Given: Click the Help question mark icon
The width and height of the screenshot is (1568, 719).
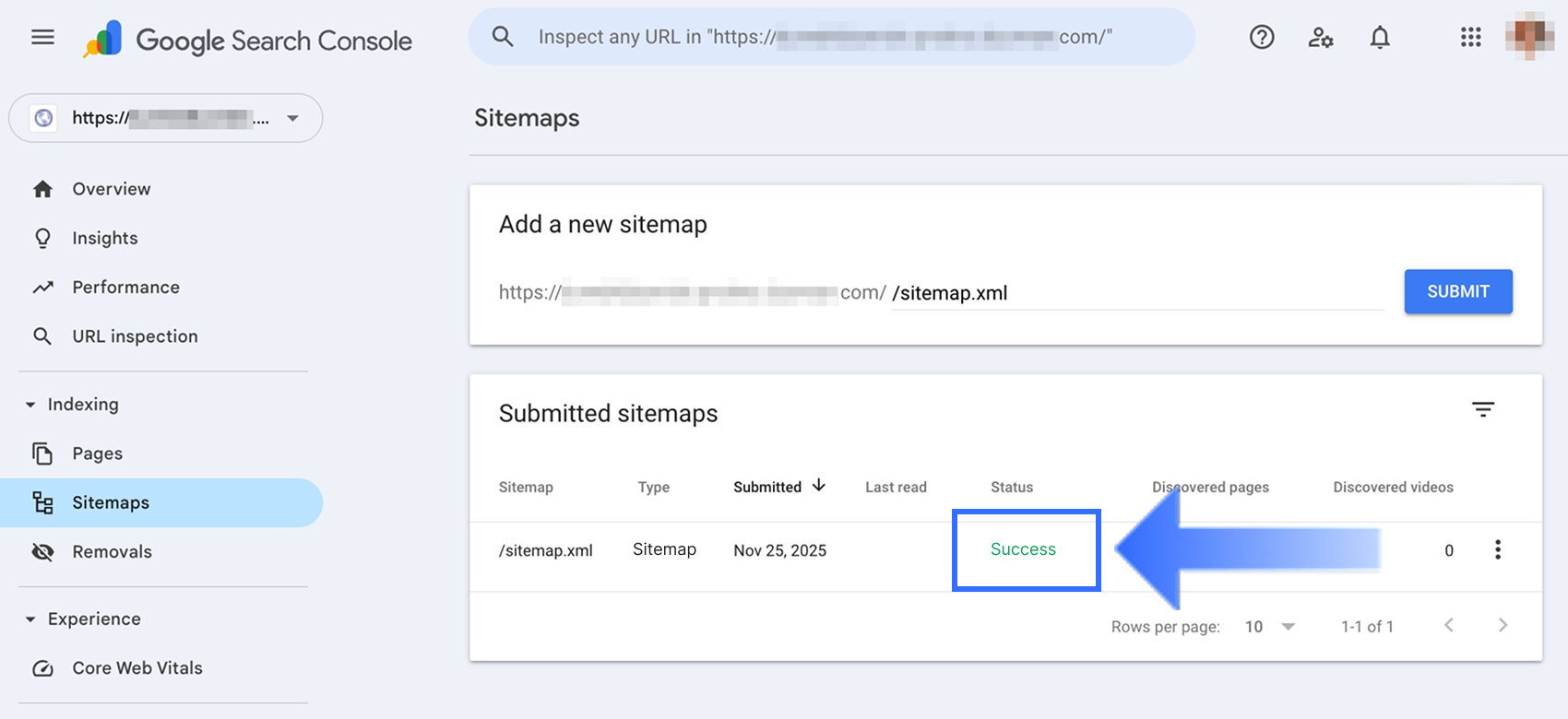Looking at the screenshot, I should (x=1262, y=38).
